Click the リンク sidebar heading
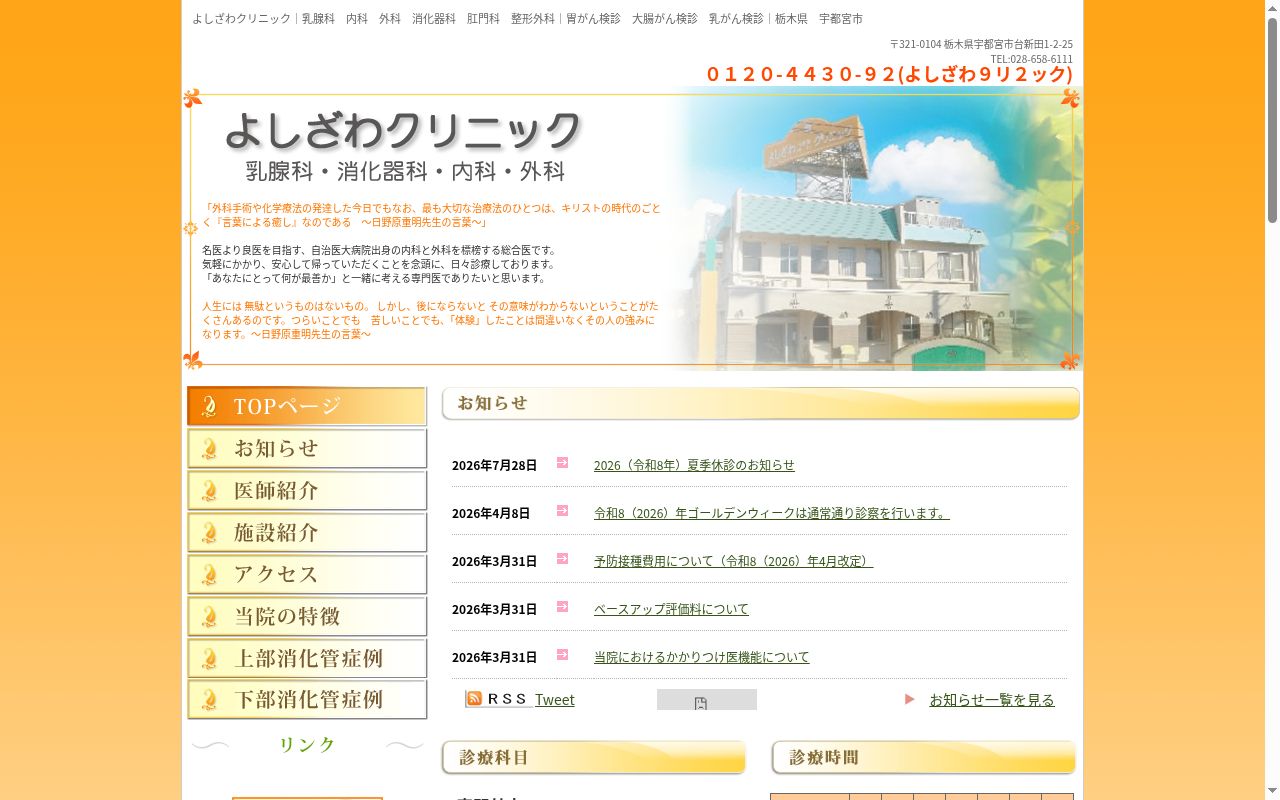Screen dimensions: 1280x800 click(x=307, y=745)
